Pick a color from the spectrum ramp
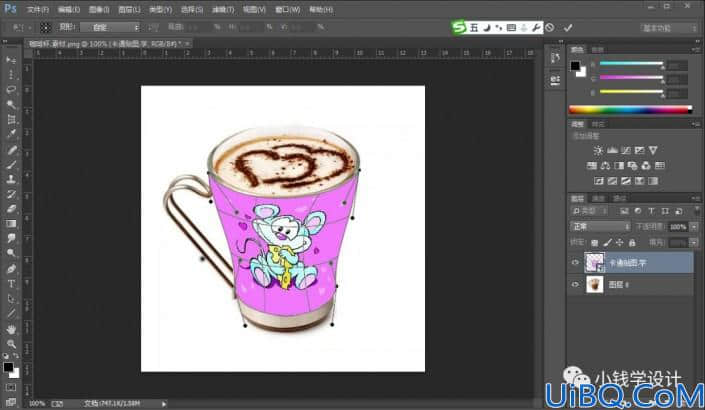Image resolution: width=705 pixels, height=410 pixels. 630,109
